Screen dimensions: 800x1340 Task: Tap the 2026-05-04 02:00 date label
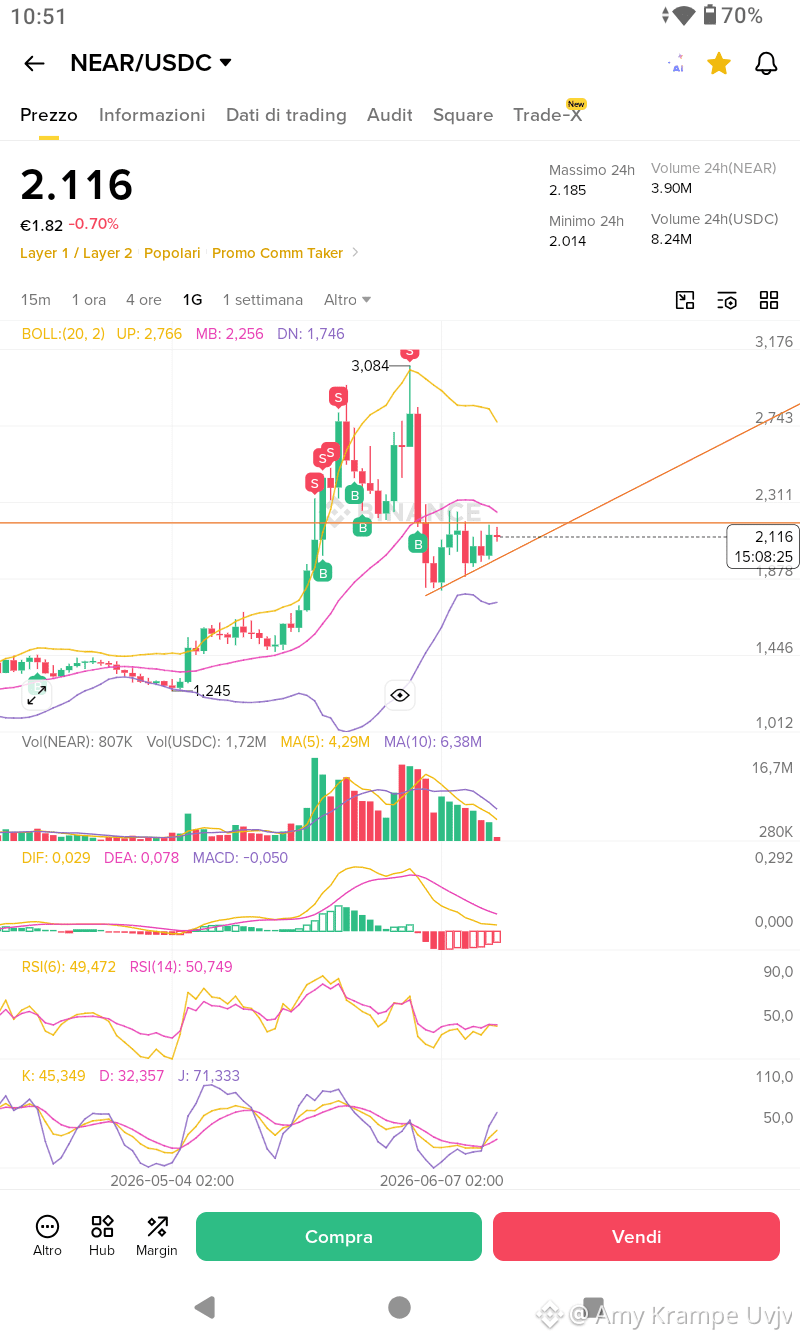172,1180
